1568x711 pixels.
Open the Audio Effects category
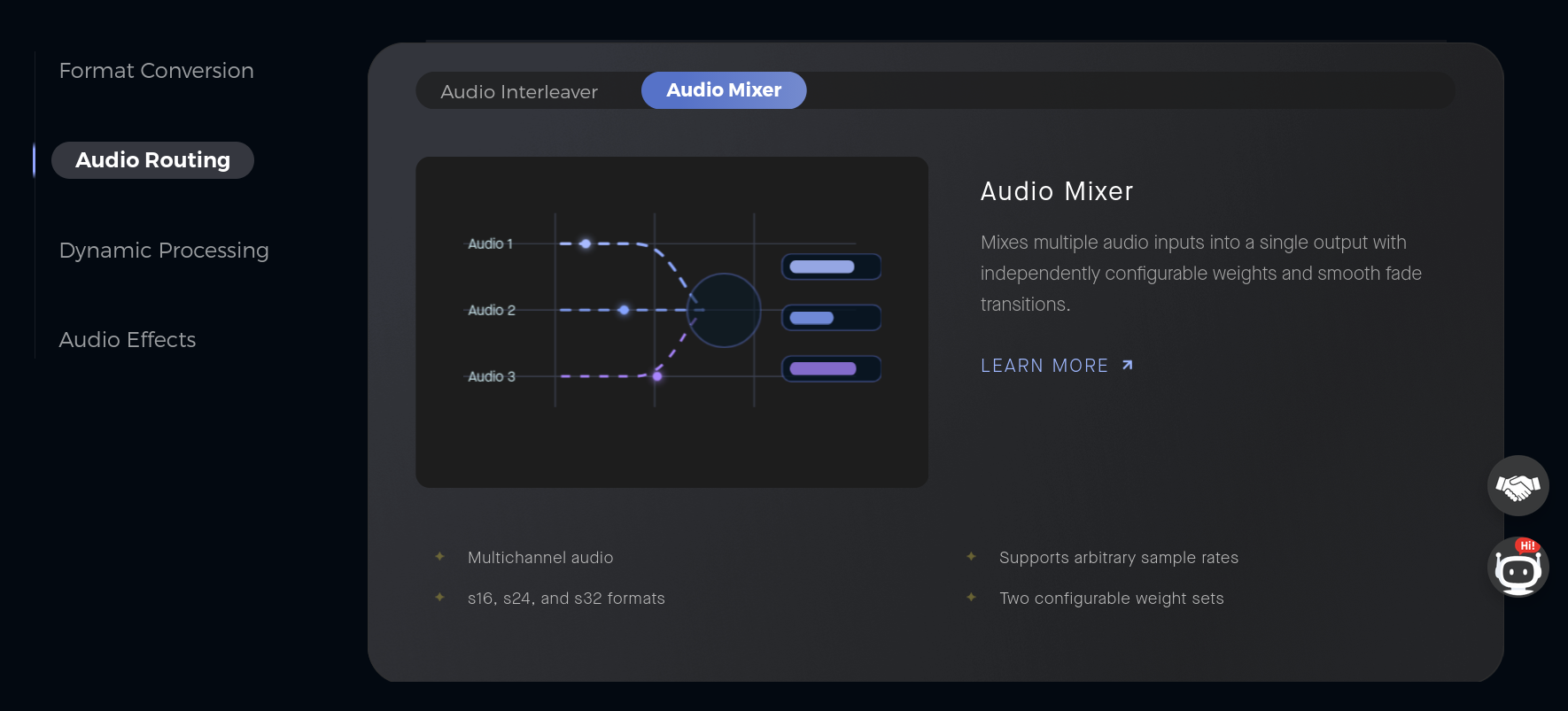[128, 340]
